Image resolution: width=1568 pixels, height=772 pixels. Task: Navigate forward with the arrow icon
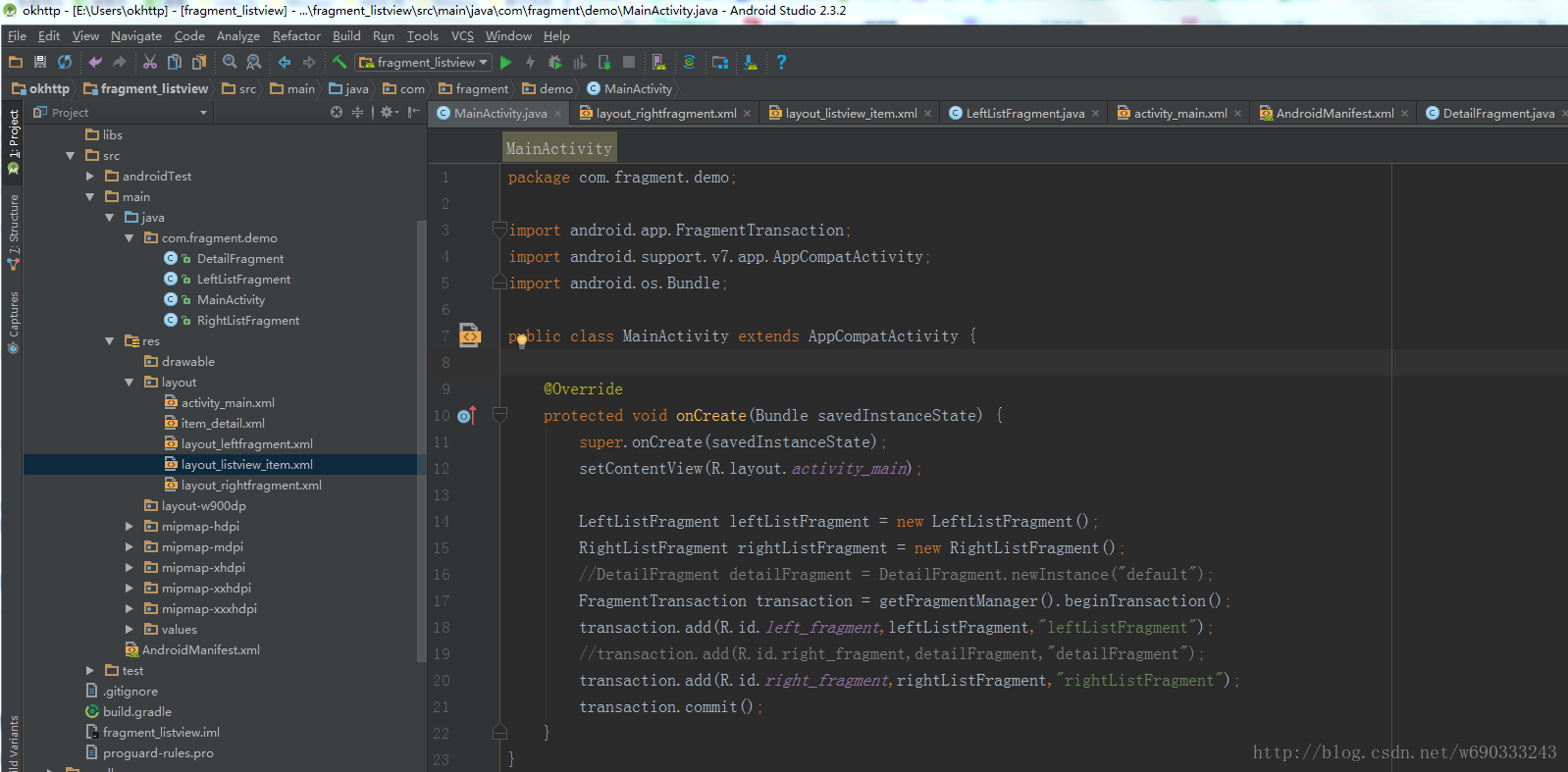click(x=309, y=62)
